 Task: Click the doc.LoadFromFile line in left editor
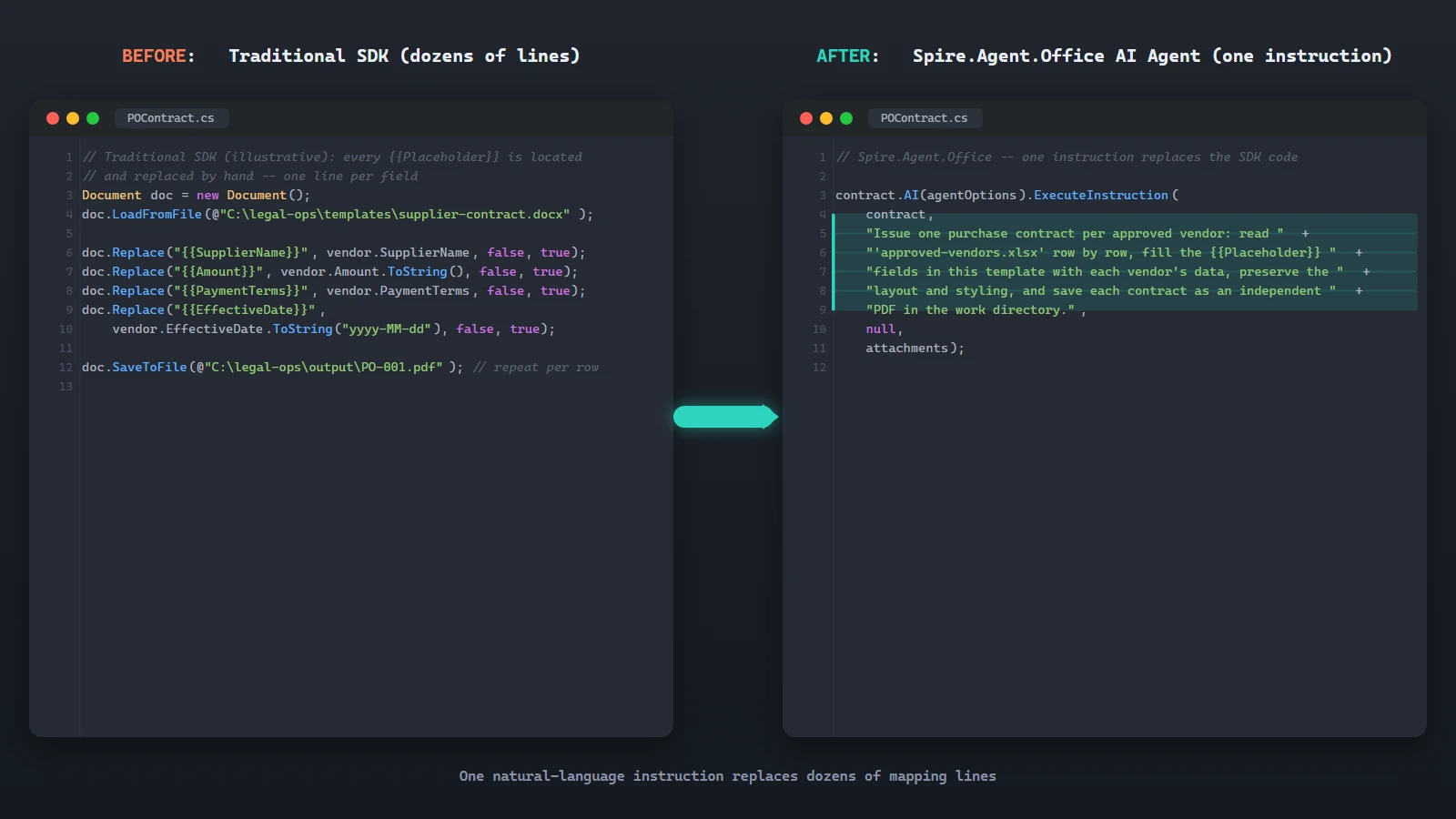click(x=337, y=215)
